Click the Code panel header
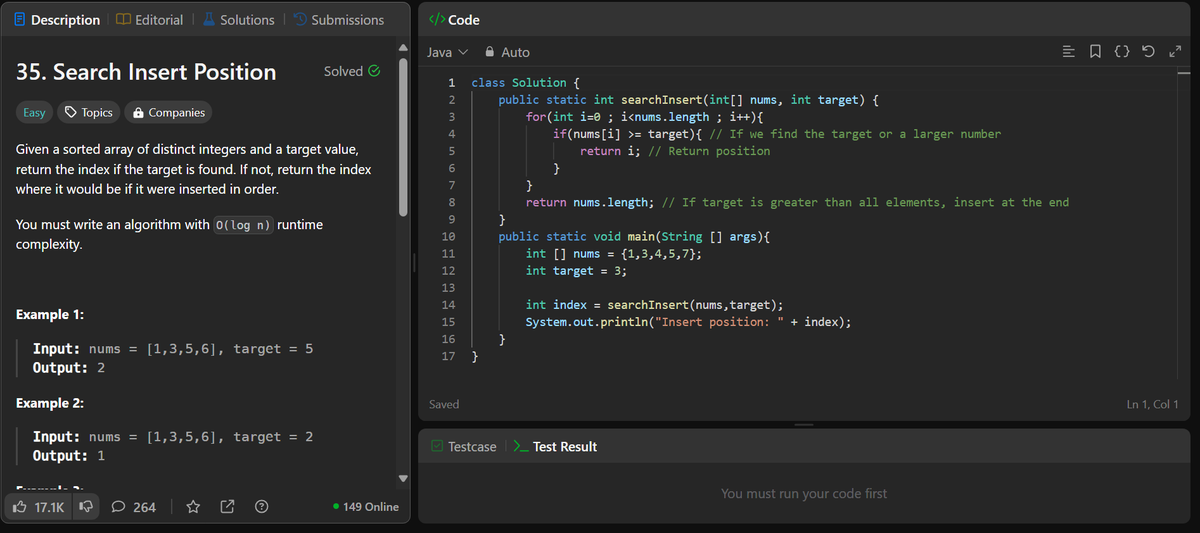1200x533 pixels. pos(454,20)
